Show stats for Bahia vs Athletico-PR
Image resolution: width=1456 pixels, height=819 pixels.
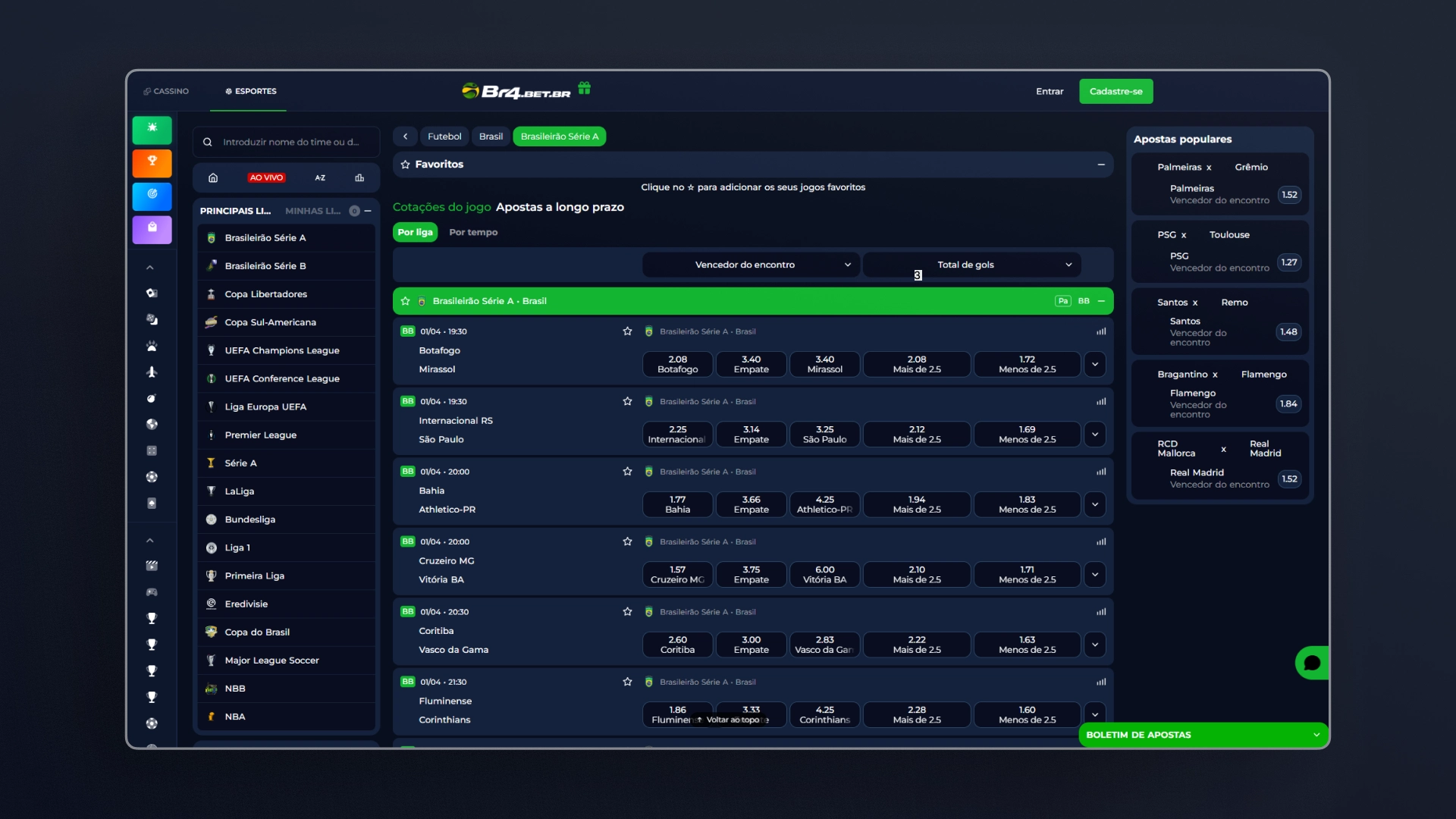click(1101, 472)
